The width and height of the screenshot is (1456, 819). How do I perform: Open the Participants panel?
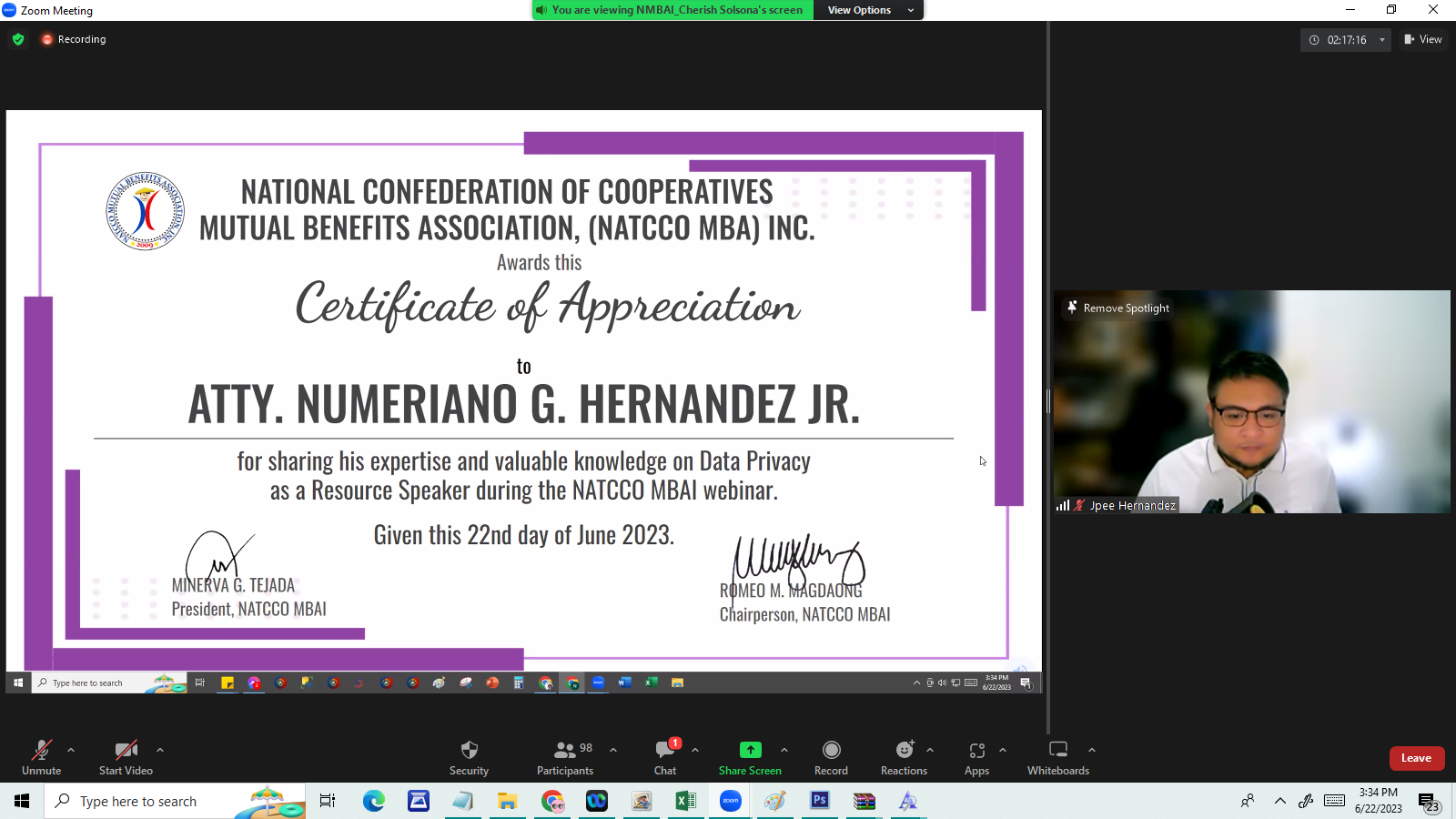(x=565, y=757)
